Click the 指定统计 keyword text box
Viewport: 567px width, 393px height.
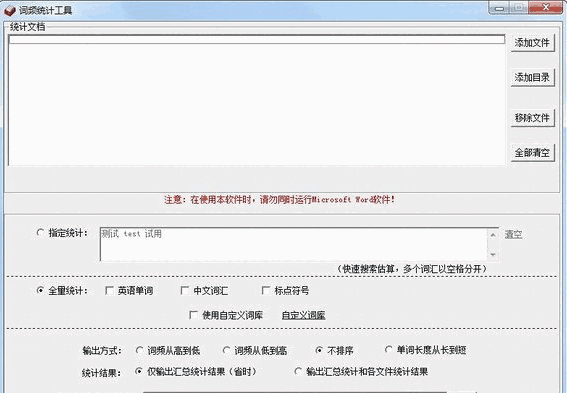click(294, 244)
